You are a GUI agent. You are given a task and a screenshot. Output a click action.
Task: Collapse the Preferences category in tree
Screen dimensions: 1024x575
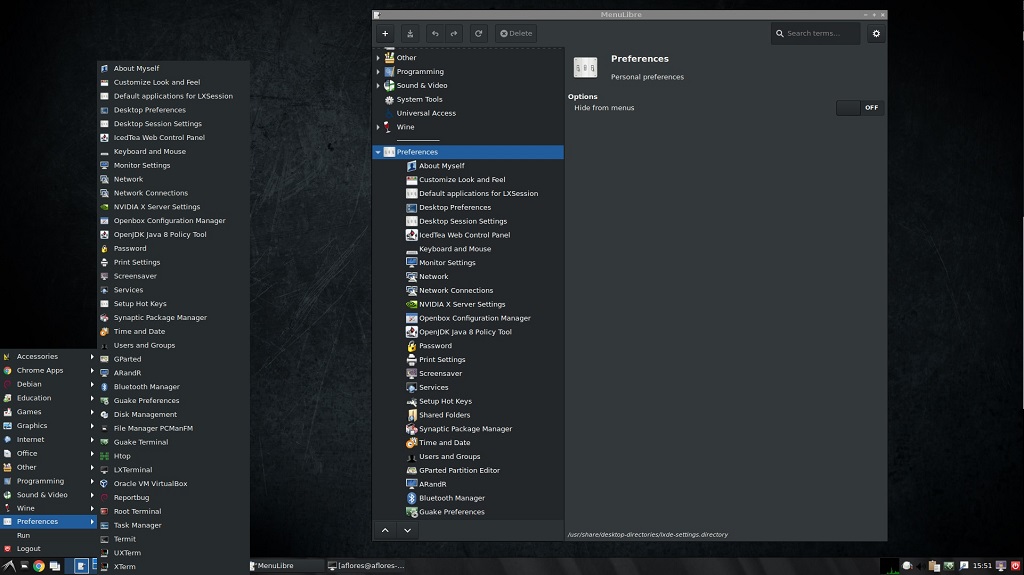[378, 152]
